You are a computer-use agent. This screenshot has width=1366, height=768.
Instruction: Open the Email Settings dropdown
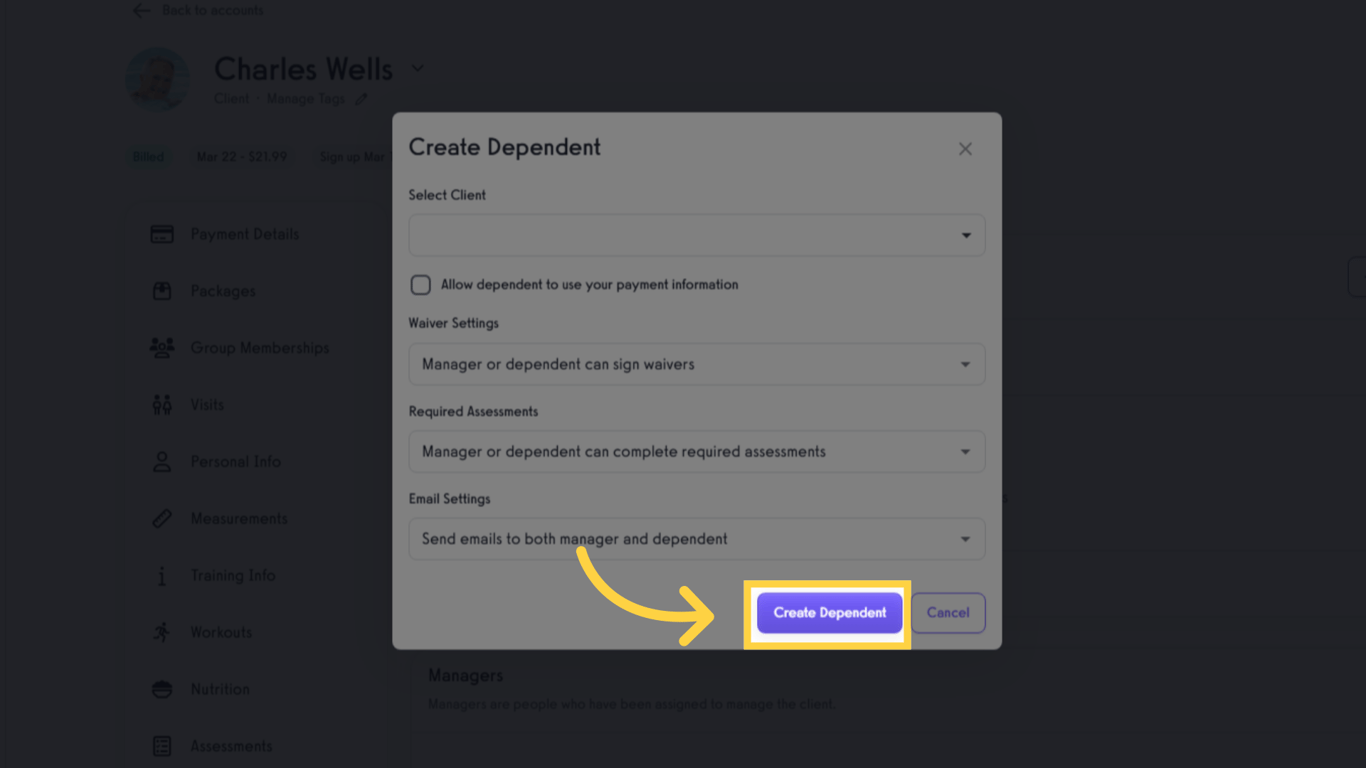click(696, 539)
